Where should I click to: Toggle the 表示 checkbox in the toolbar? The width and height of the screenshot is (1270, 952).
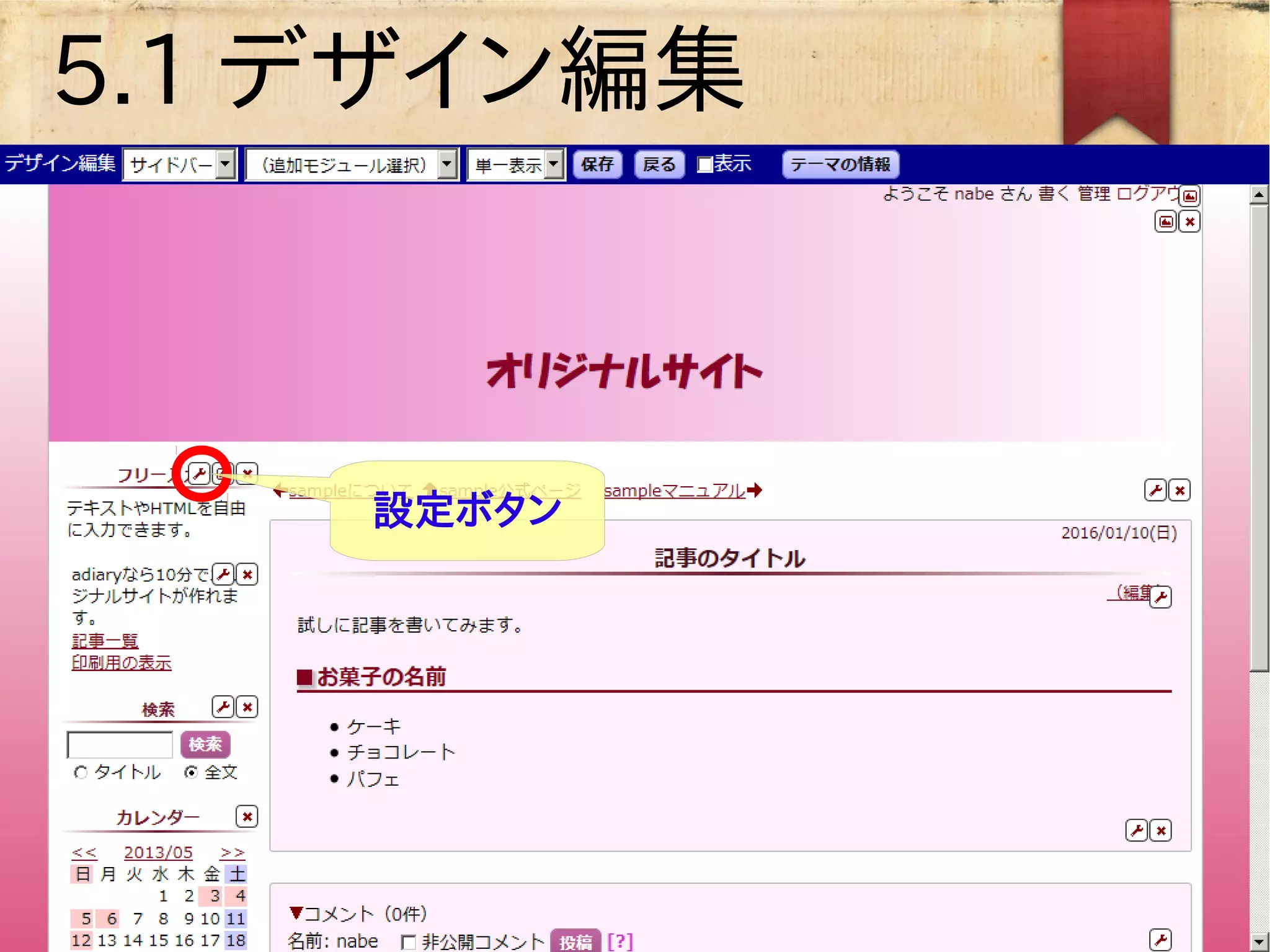(704, 165)
